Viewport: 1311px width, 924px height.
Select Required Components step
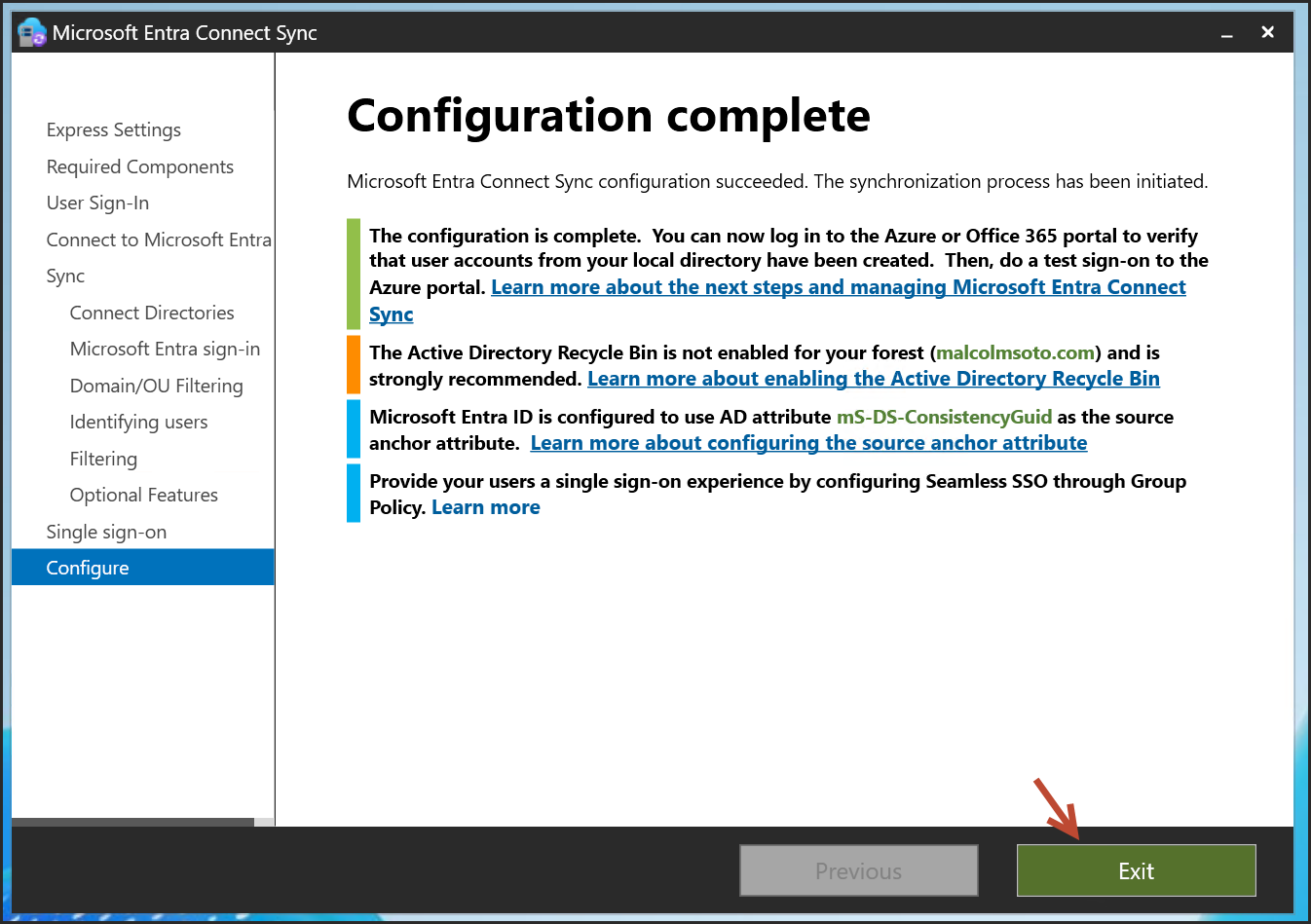(x=140, y=166)
